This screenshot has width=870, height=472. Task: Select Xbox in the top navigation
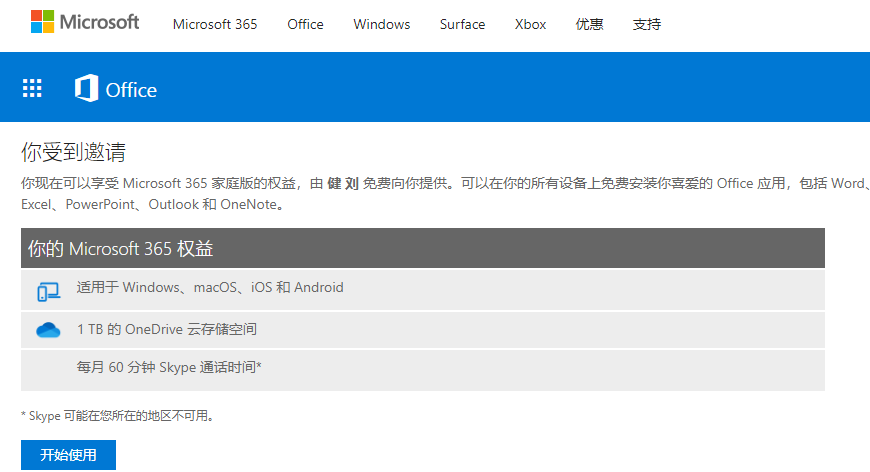click(x=530, y=24)
